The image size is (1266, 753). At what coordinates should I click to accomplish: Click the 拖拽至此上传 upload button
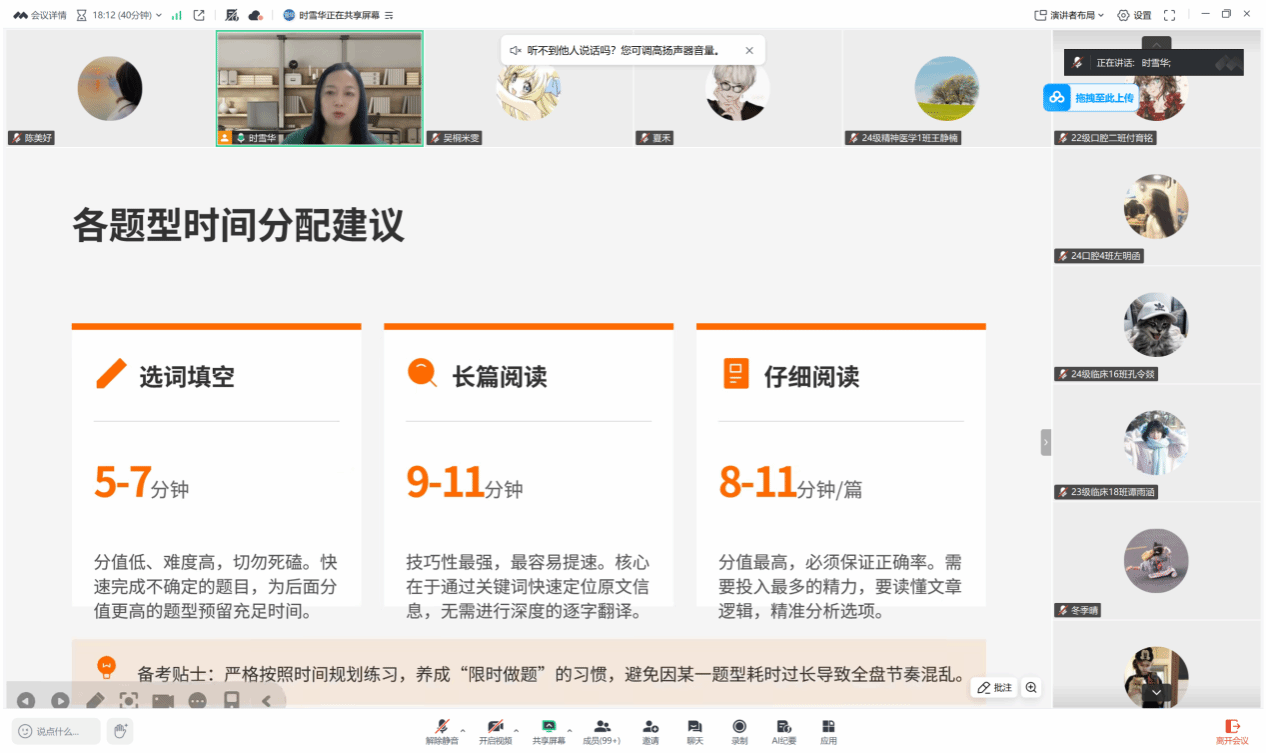pos(1091,97)
